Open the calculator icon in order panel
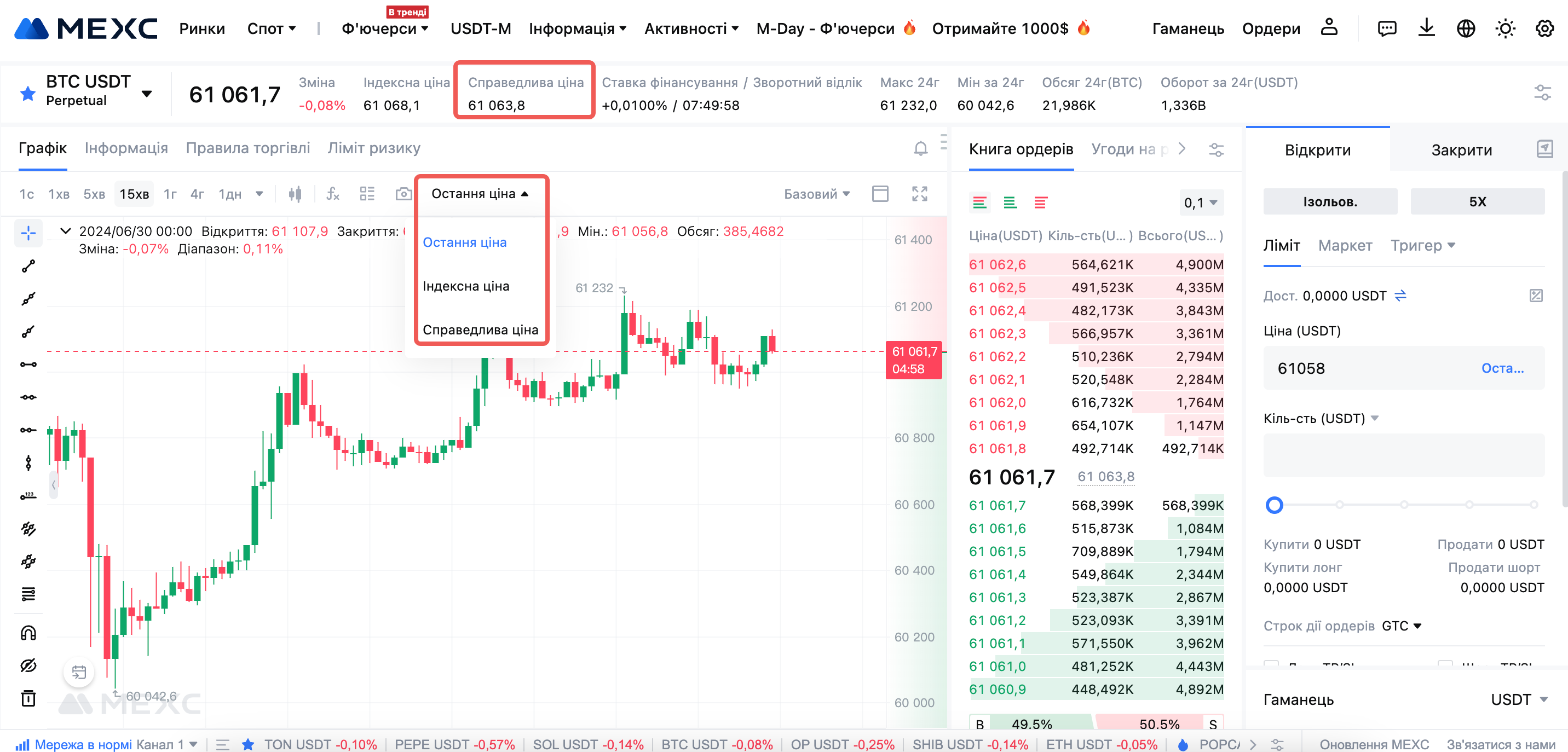This screenshot has width=1568, height=752. point(1536,296)
